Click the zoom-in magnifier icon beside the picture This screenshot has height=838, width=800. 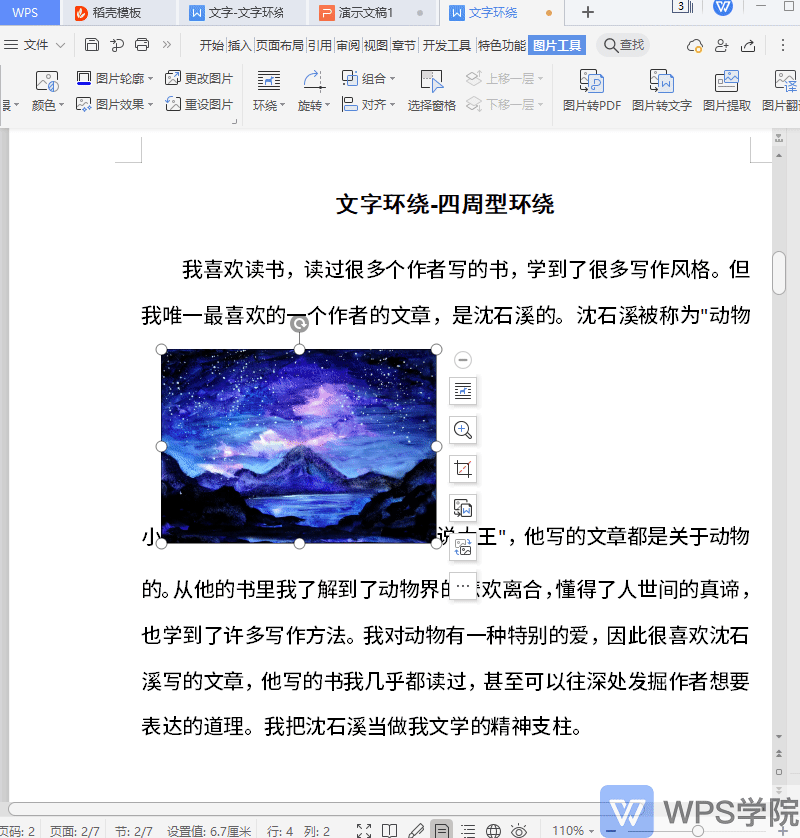[463, 430]
